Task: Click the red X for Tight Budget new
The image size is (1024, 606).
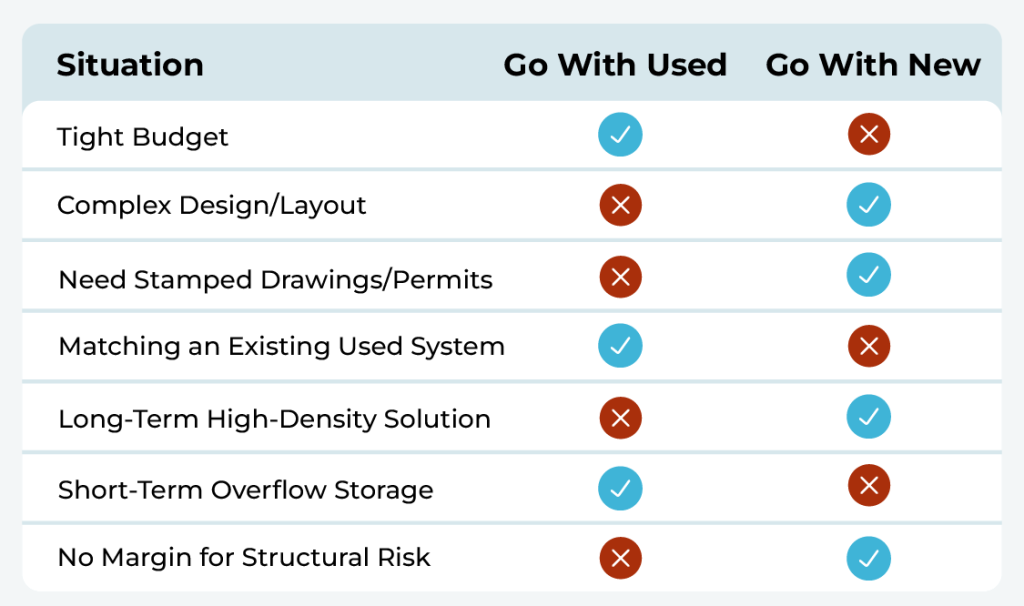Action: 869,135
